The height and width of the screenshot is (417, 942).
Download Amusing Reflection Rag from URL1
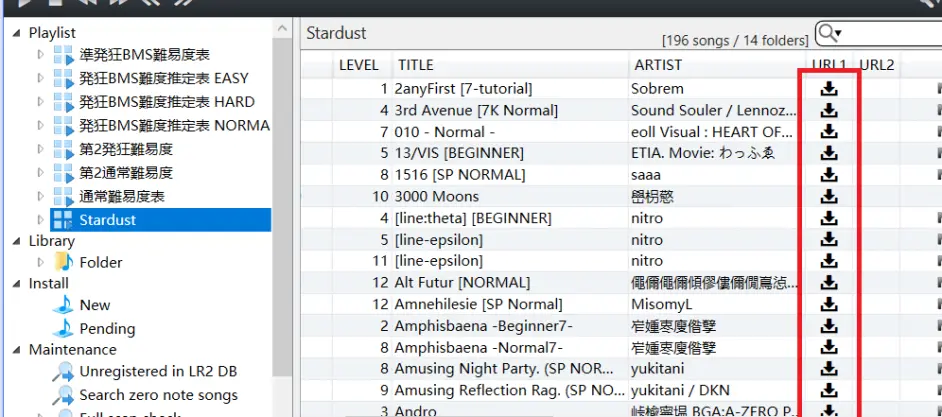[x=829, y=390]
